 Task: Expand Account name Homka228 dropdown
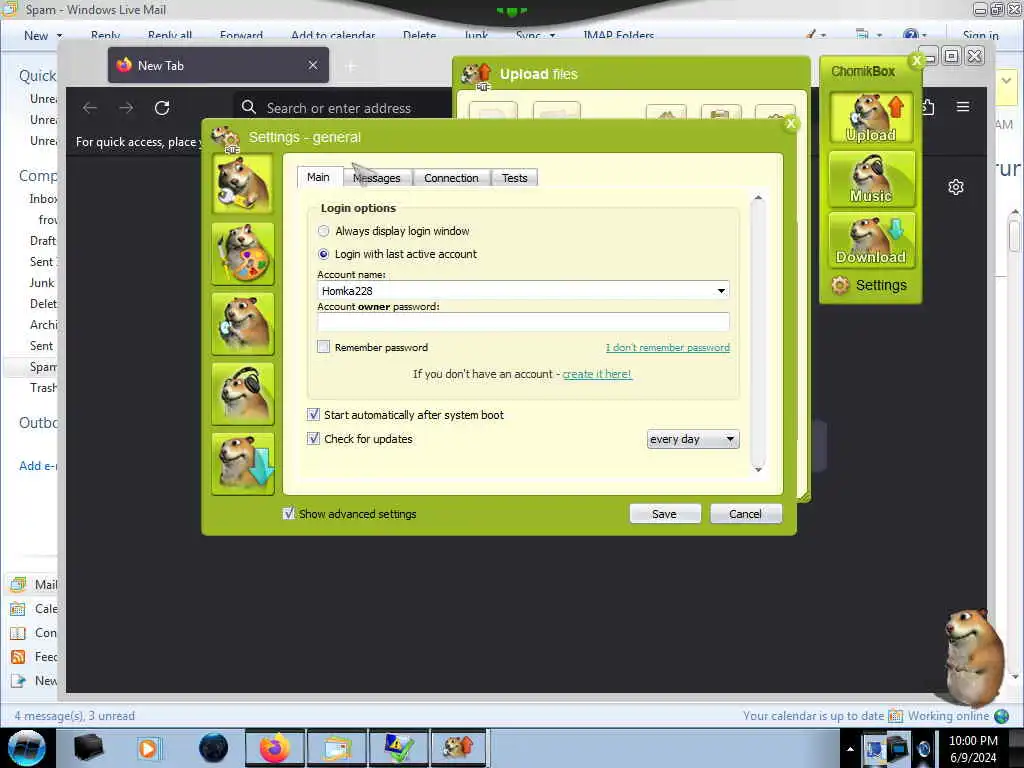[721, 291]
